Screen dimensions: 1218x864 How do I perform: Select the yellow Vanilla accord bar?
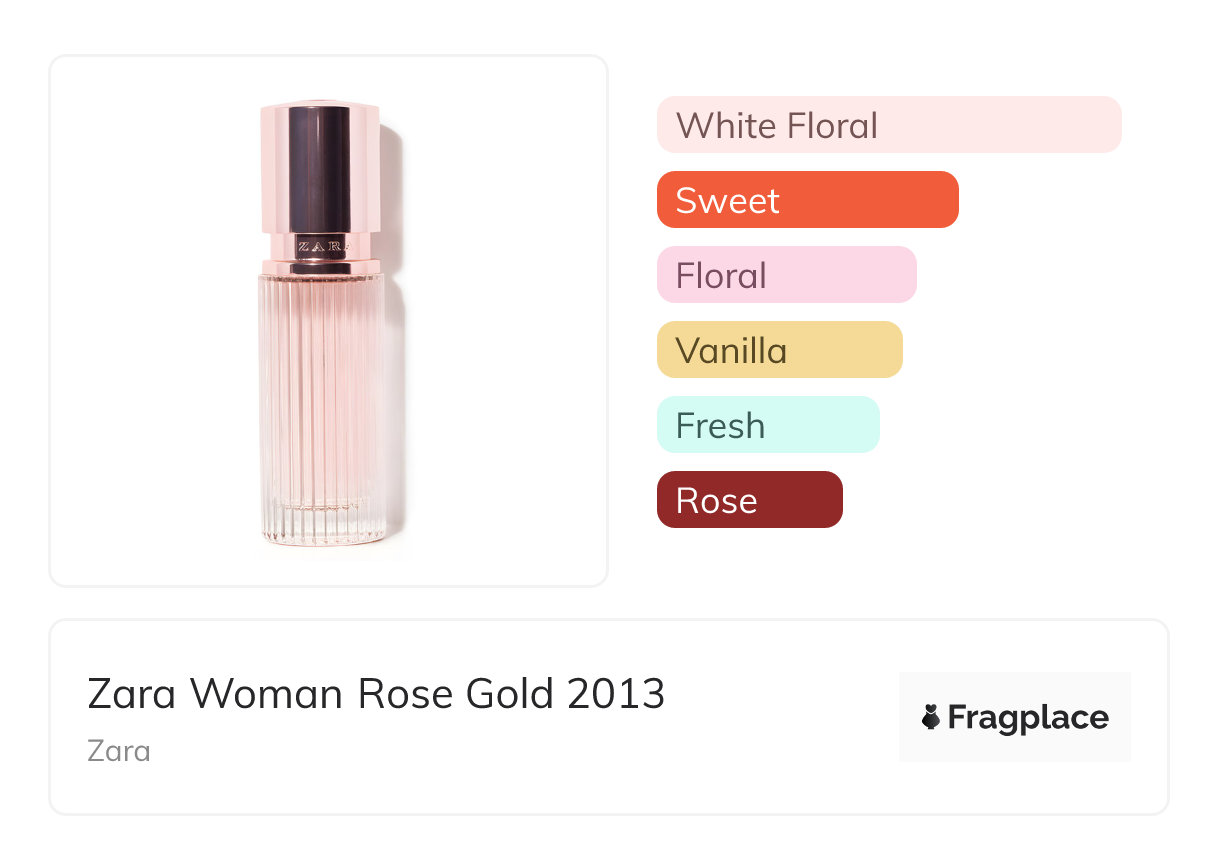pyautogui.click(x=779, y=350)
